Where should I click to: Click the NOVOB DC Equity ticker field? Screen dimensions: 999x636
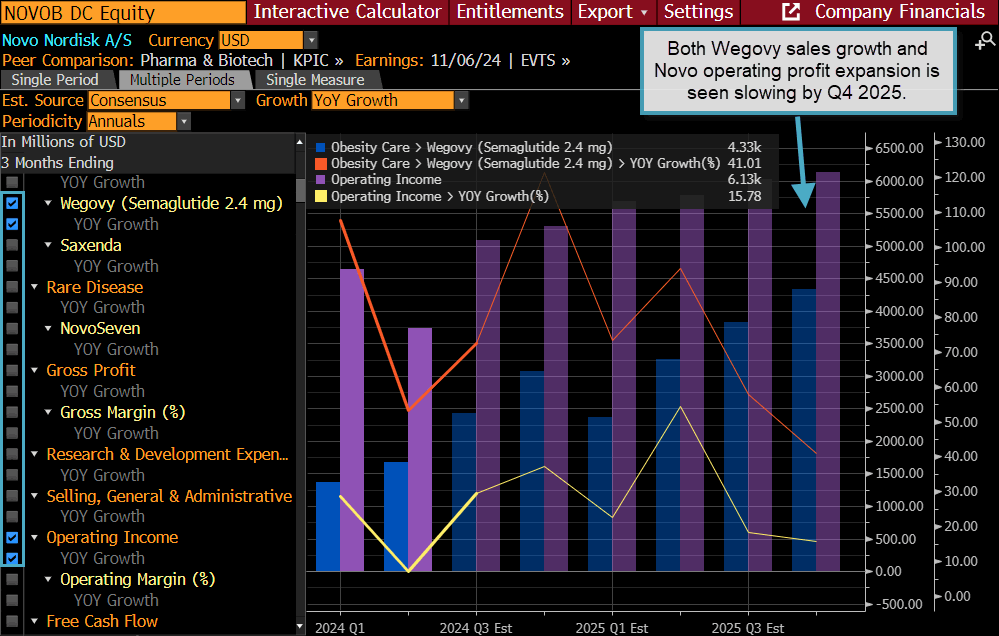tap(123, 12)
